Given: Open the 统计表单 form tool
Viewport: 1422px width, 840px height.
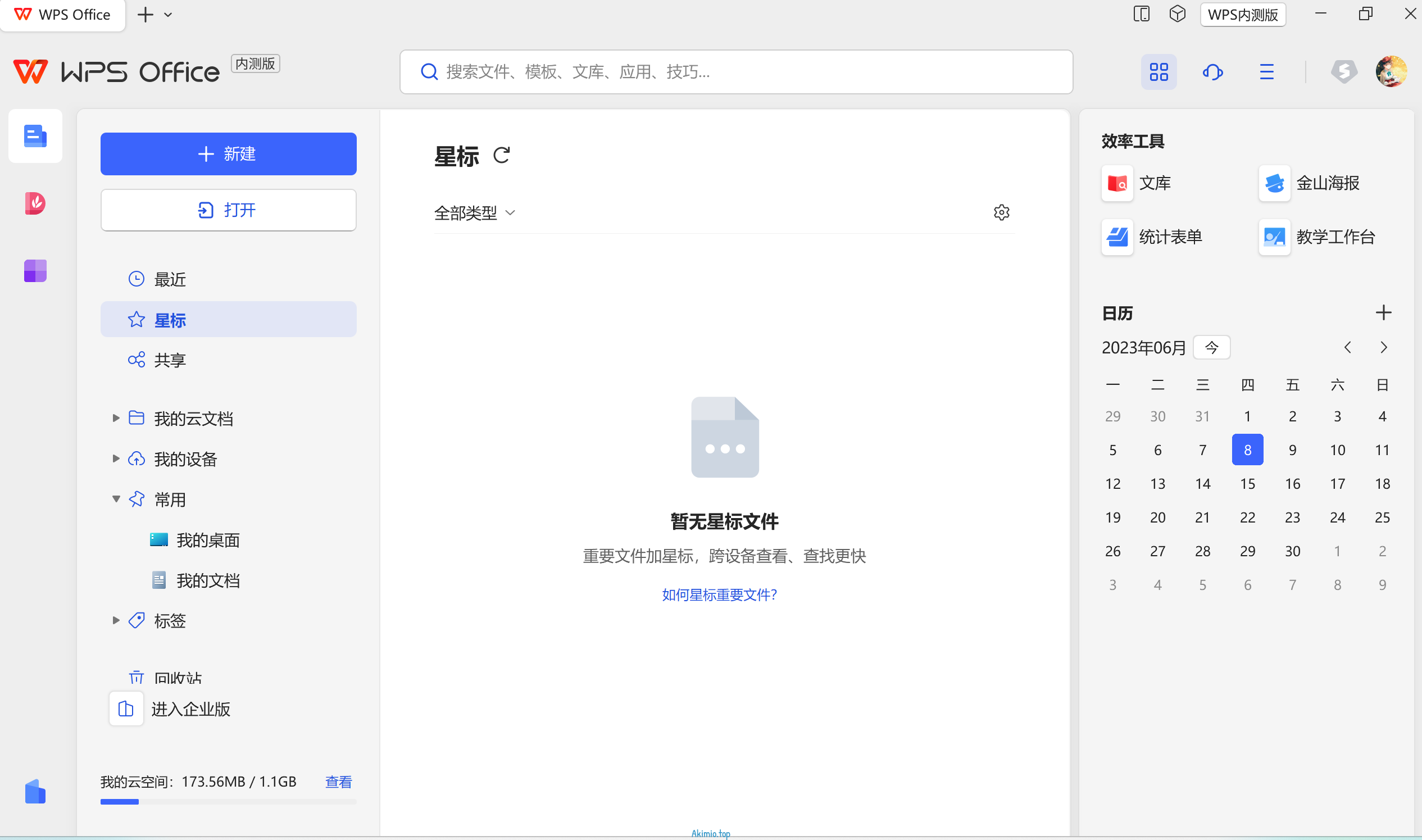Looking at the screenshot, I should click(1152, 237).
